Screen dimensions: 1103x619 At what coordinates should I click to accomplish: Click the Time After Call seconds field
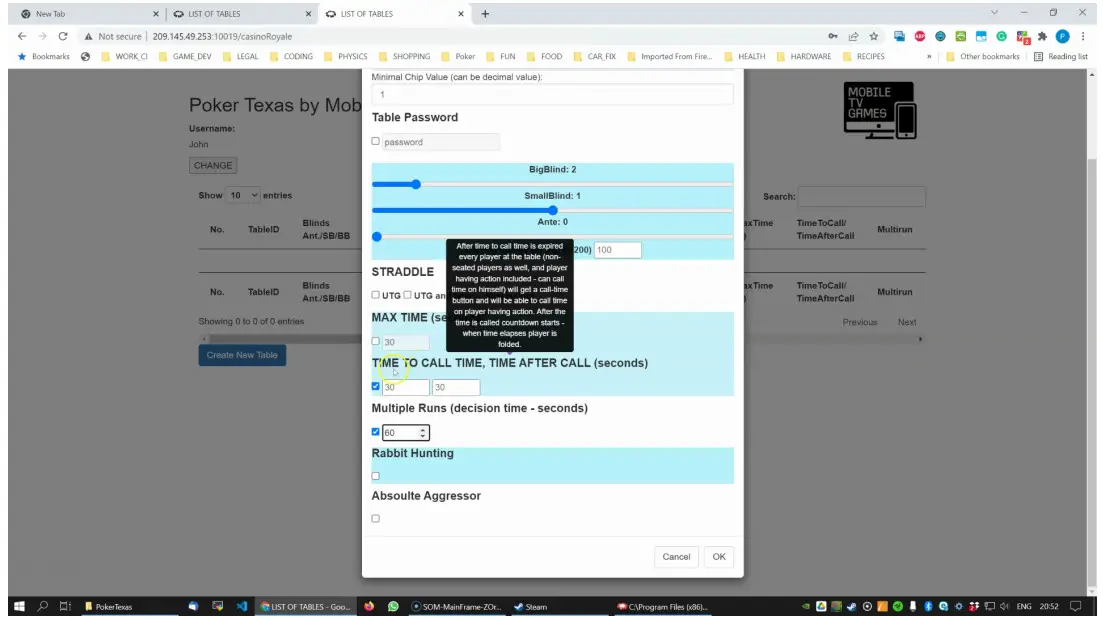(x=456, y=387)
